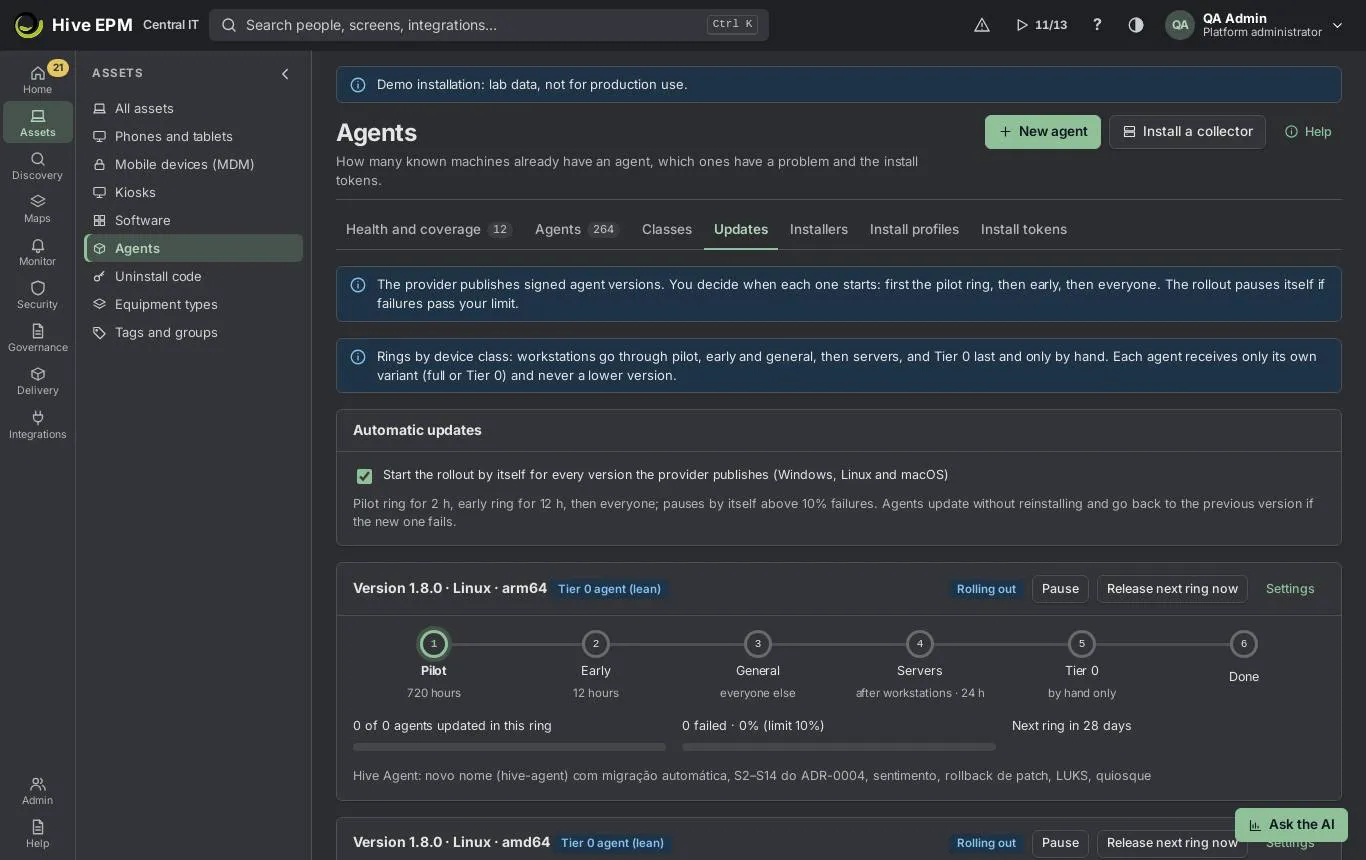1366x860 pixels.
Task: Open Monitor bell icon in left rail
Action: pos(37,252)
